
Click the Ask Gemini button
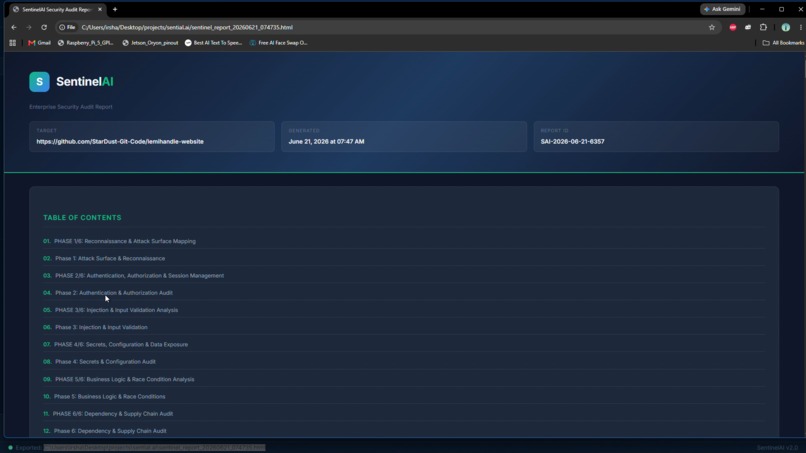(722, 9)
